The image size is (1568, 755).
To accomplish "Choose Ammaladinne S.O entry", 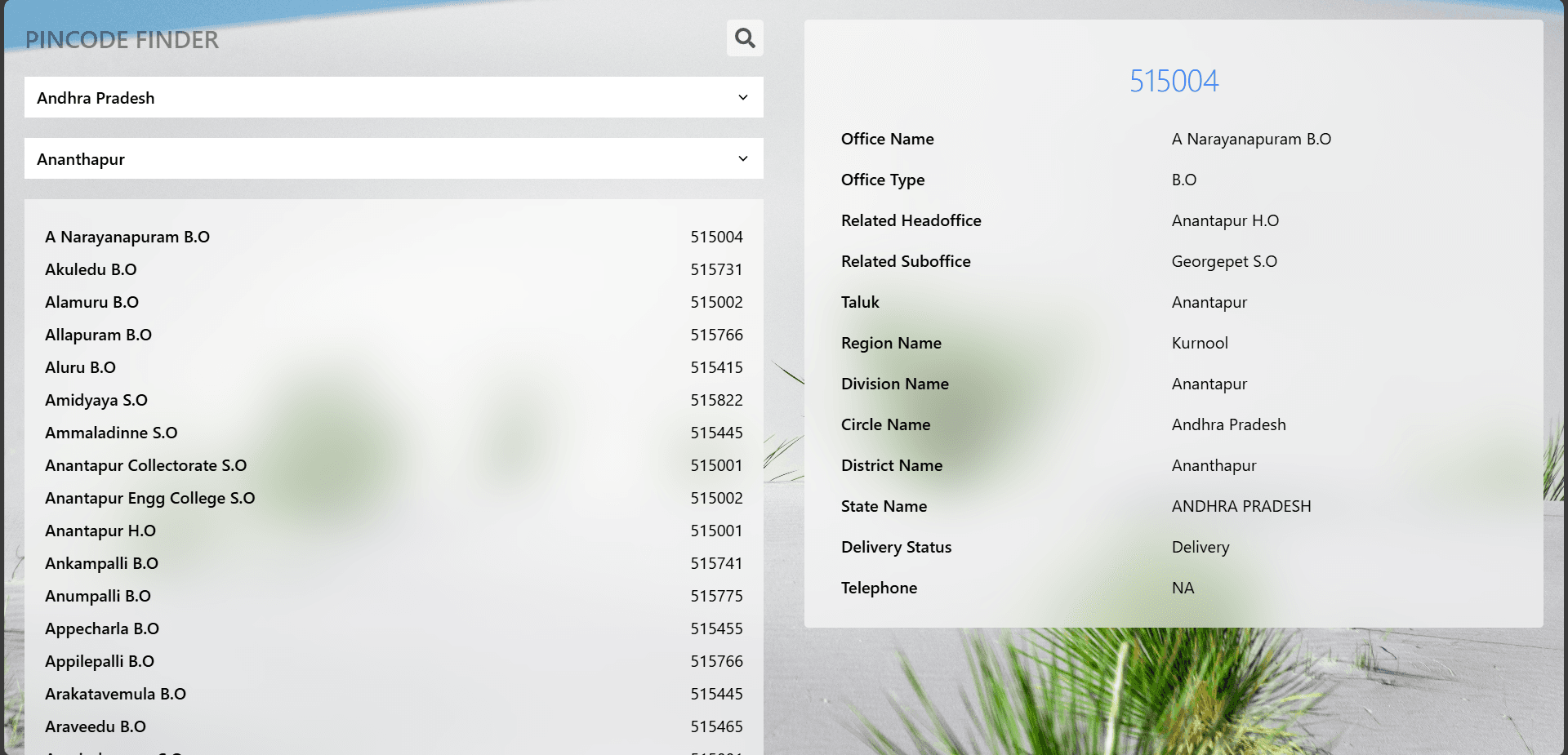I will [x=394, y=433].
